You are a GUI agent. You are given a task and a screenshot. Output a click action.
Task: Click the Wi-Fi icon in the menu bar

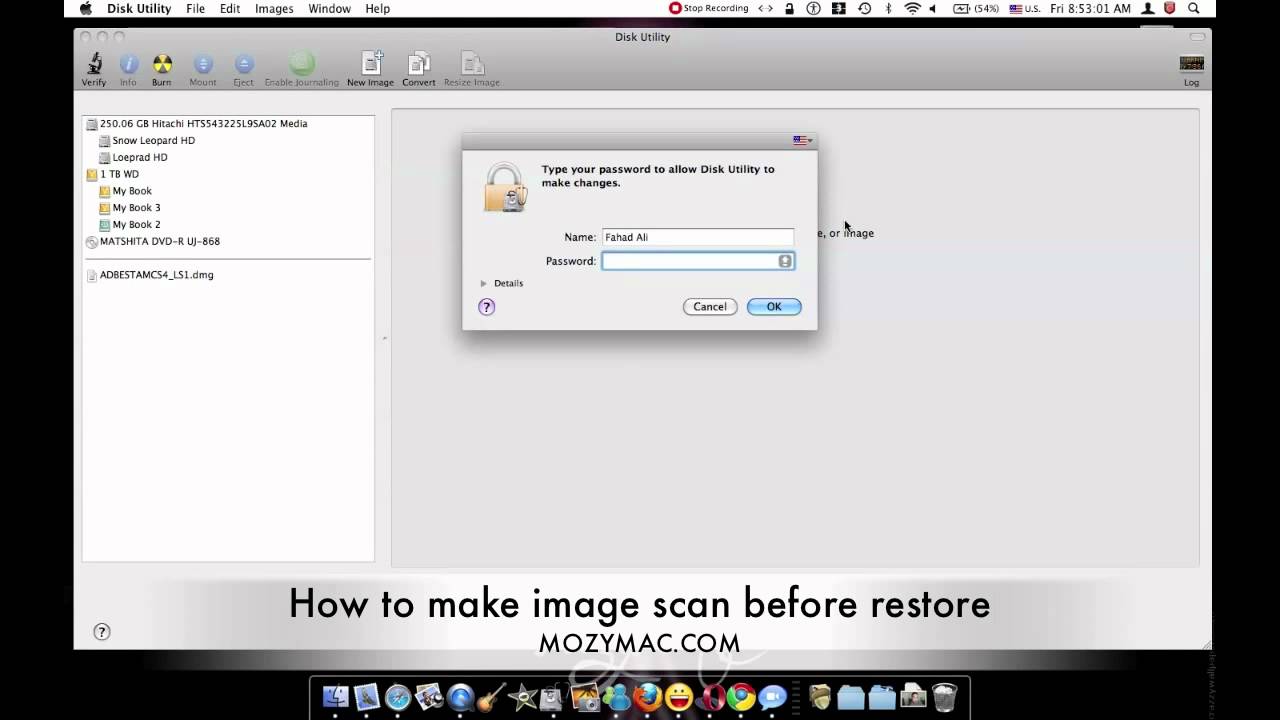click(x=912, y=8)
